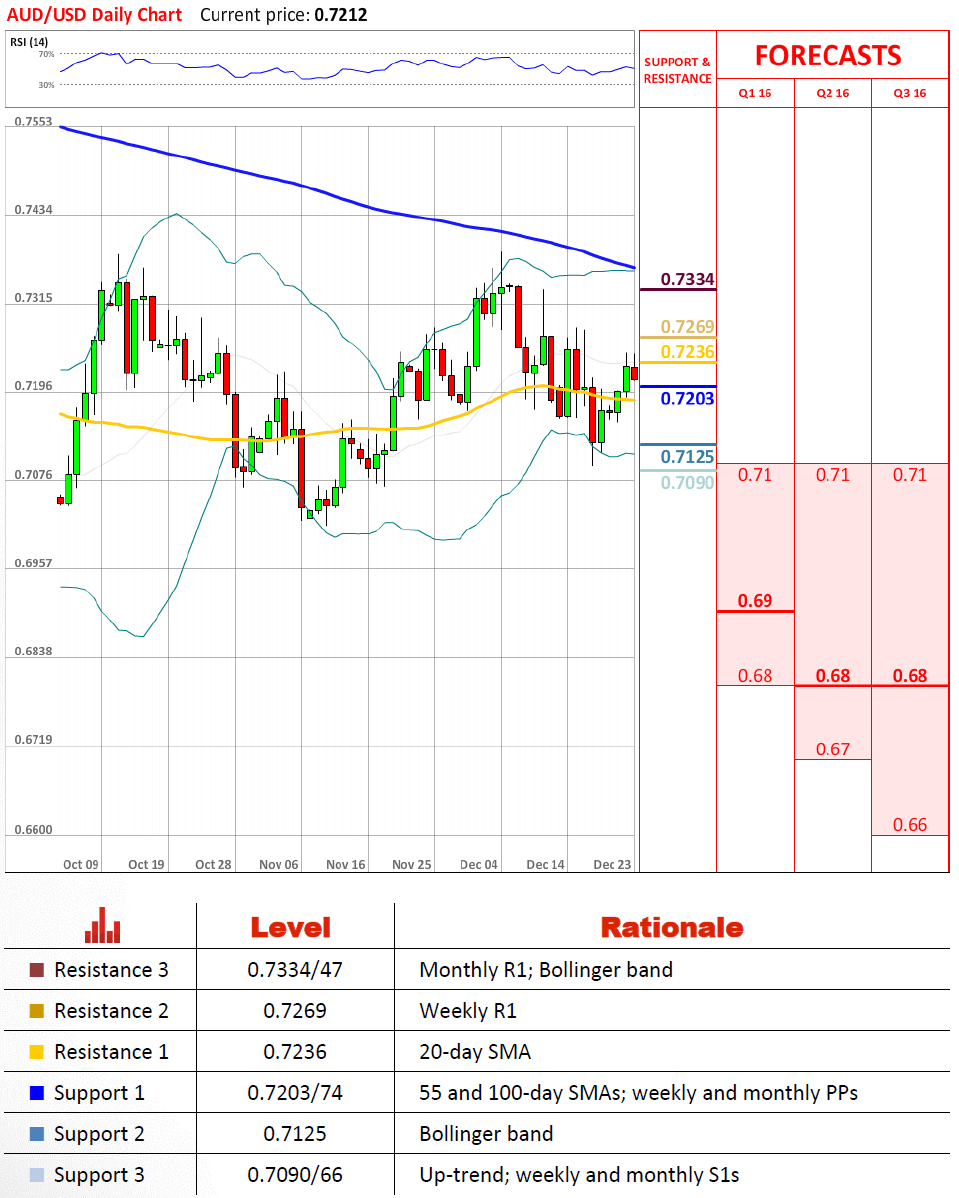Click the 0.7334 resistance level marker
The height and width of the screenshot is (1198, 959).
coord(687,279)
